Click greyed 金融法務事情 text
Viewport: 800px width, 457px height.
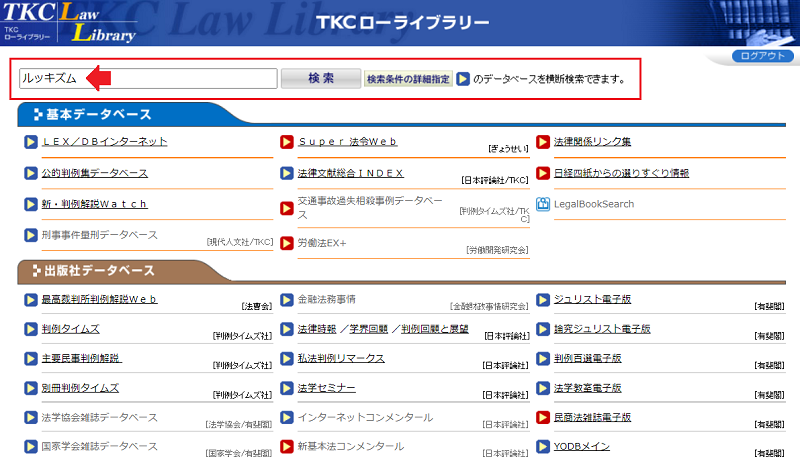point(327,299)
